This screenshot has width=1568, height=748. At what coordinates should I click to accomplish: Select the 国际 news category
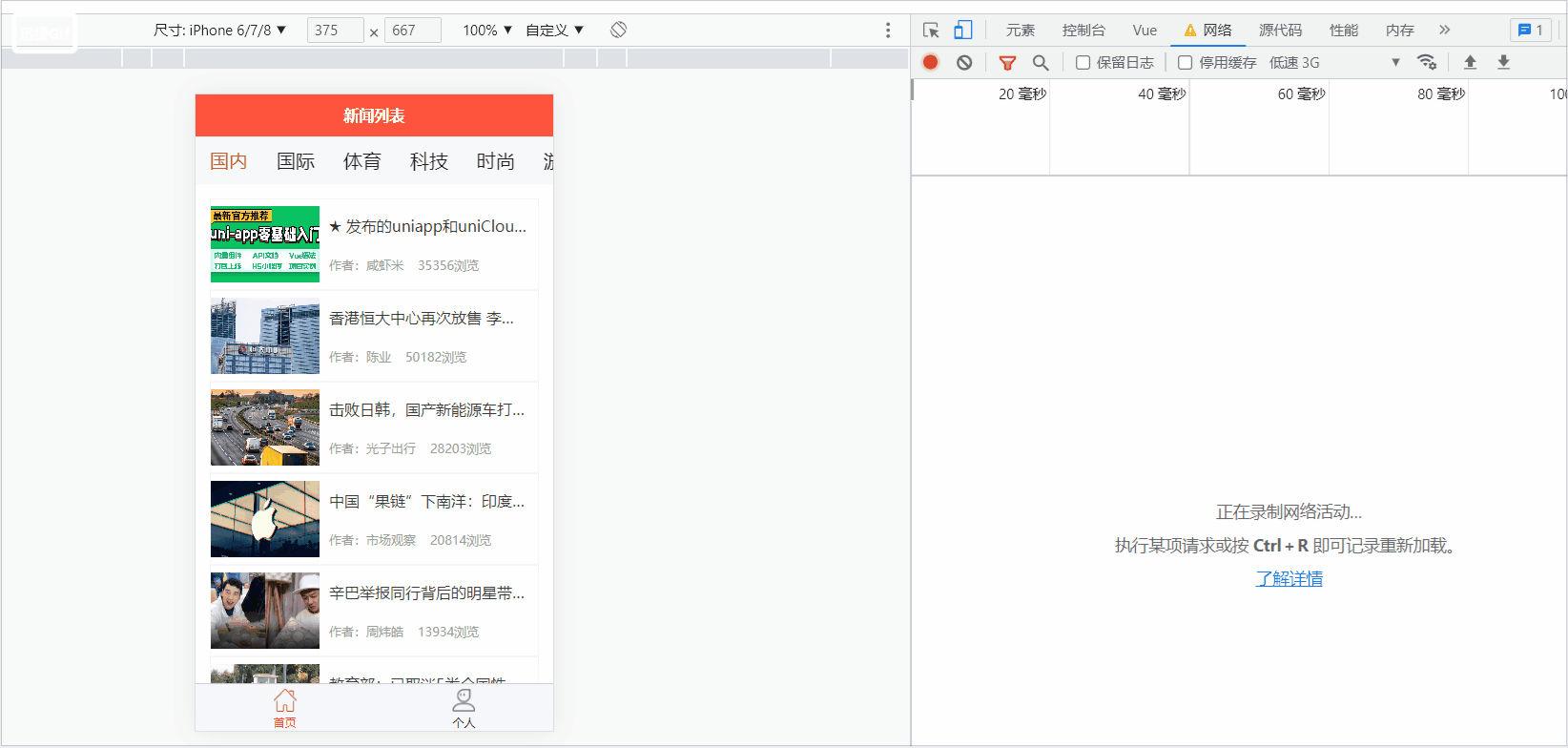pos(296,161)
